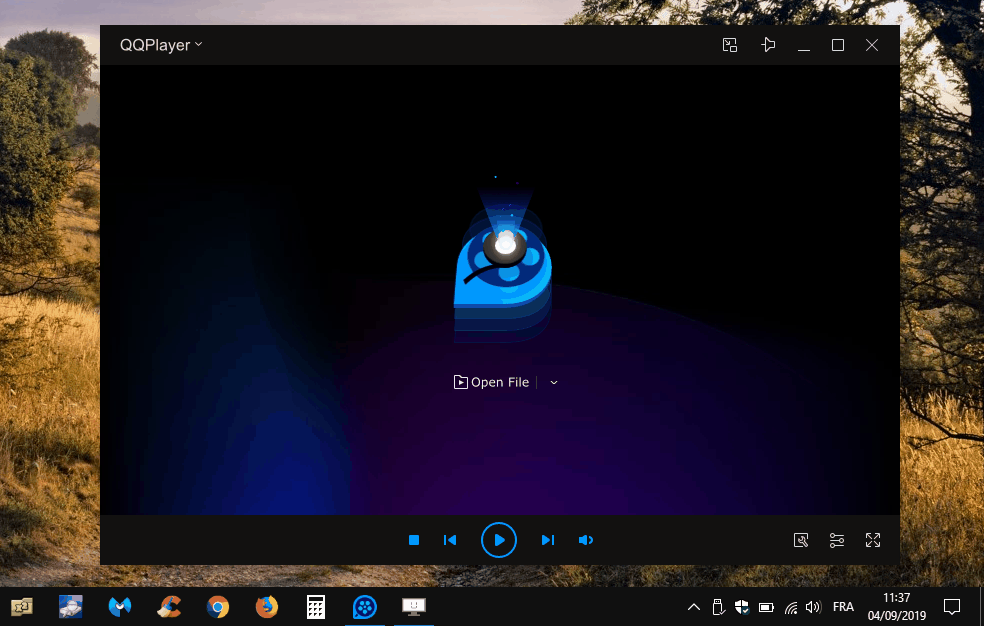Switch QQPlayer to mini mode

(x=730, y=45)
